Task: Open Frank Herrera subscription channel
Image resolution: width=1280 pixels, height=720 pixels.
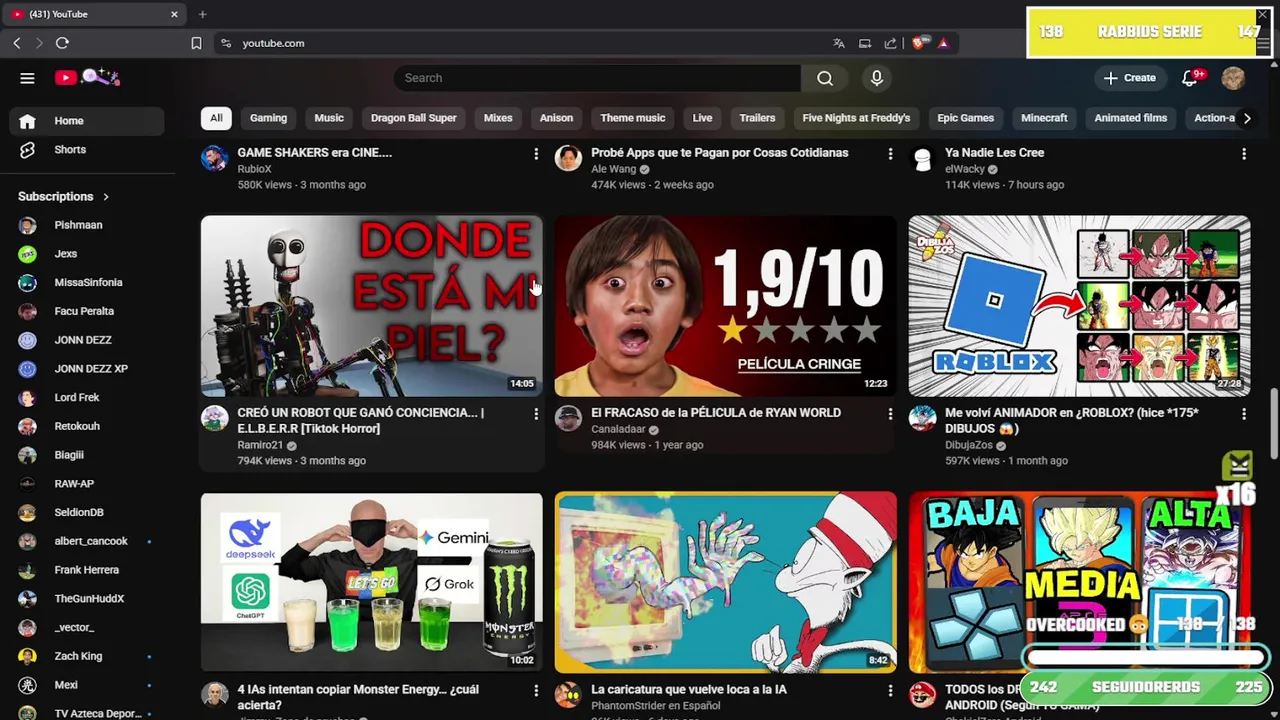Action: click(87, 570)
